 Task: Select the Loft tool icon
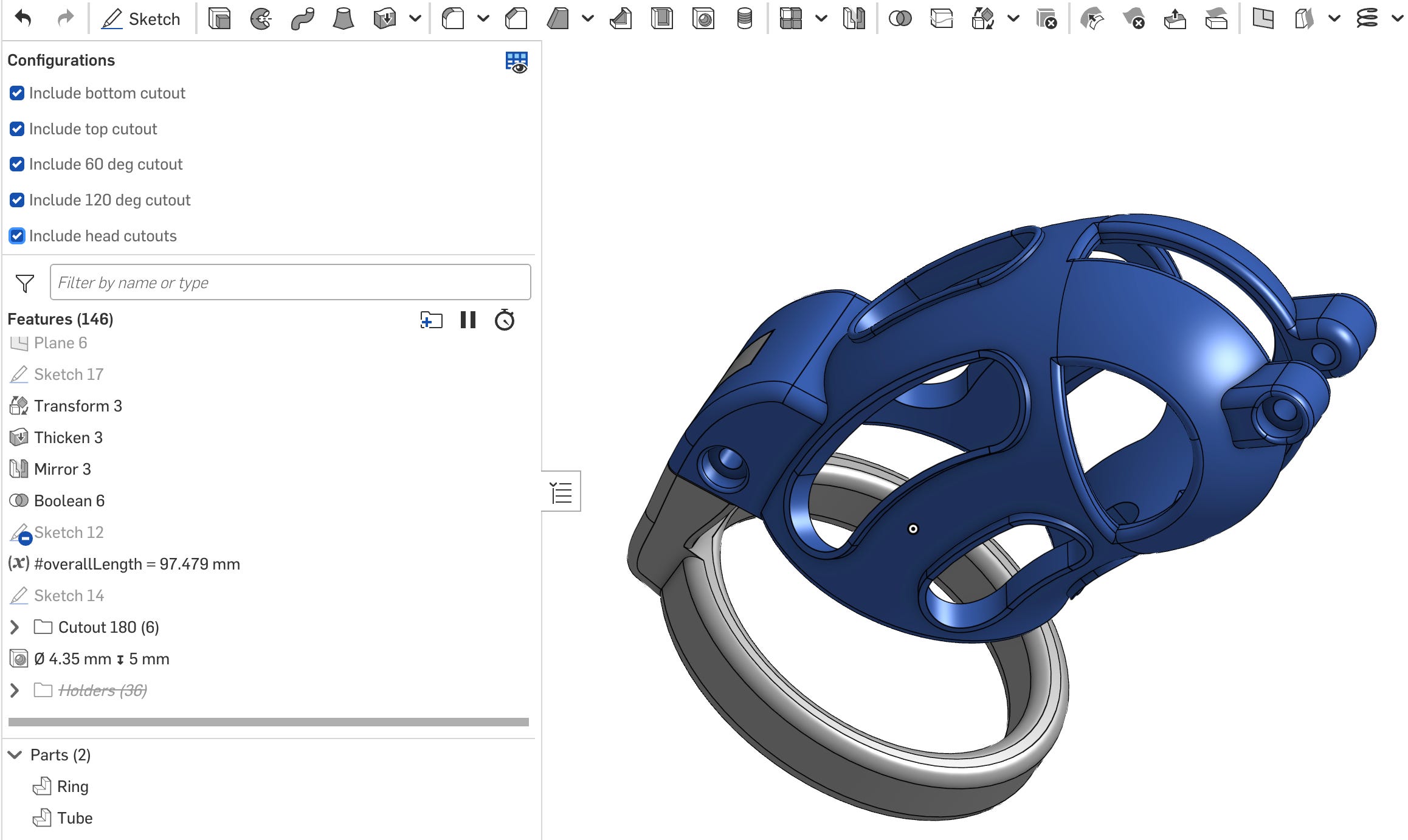[x=343, y=19]
